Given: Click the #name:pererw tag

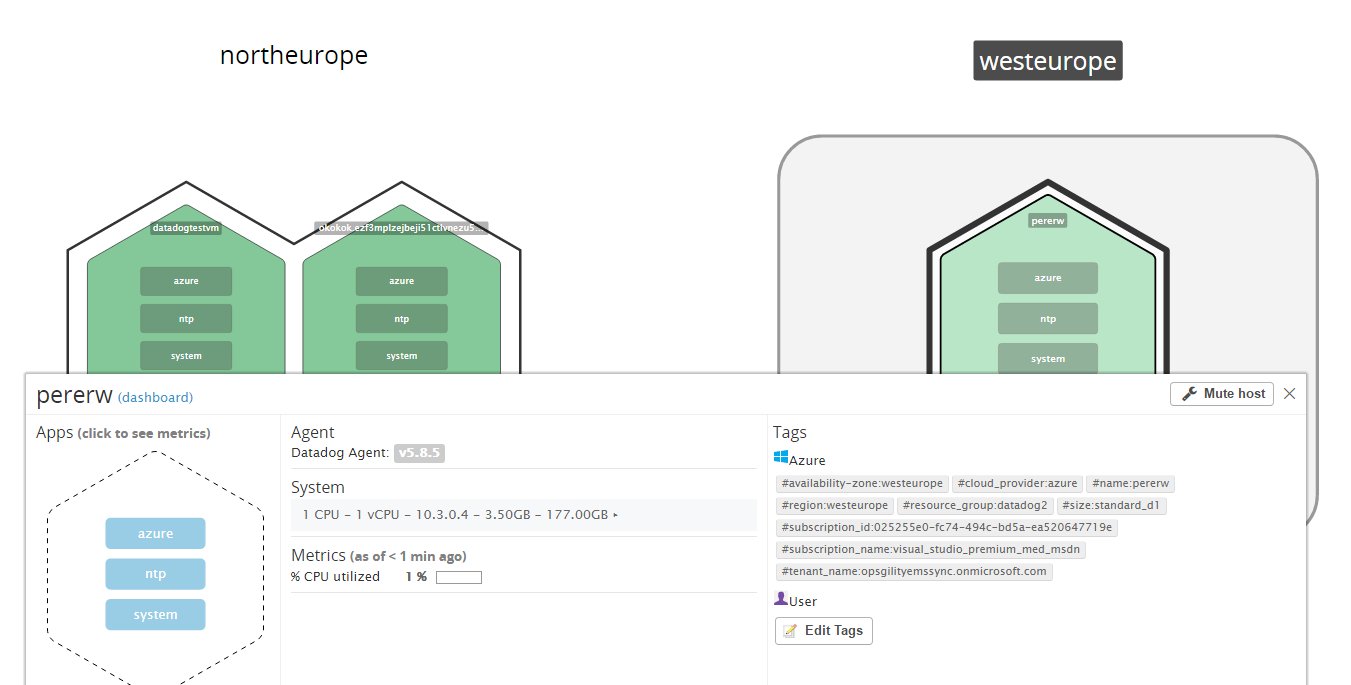Looking at the screenshot, I should (1131, 483).
